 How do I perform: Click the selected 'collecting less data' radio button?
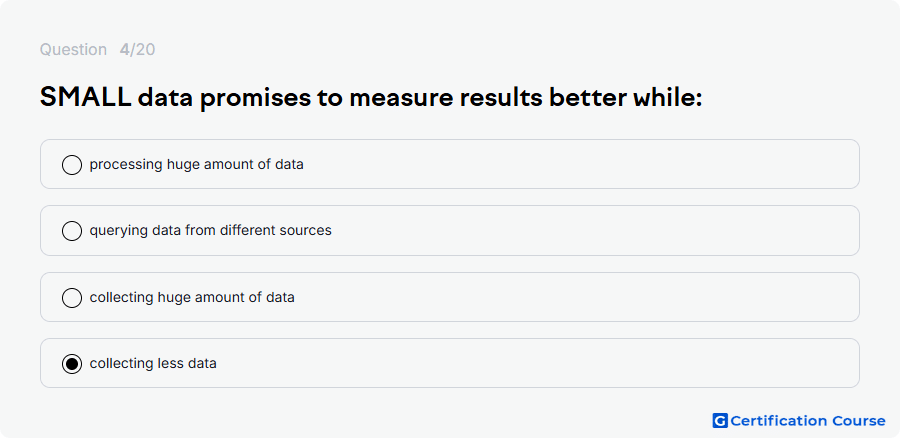pos(72,364)
